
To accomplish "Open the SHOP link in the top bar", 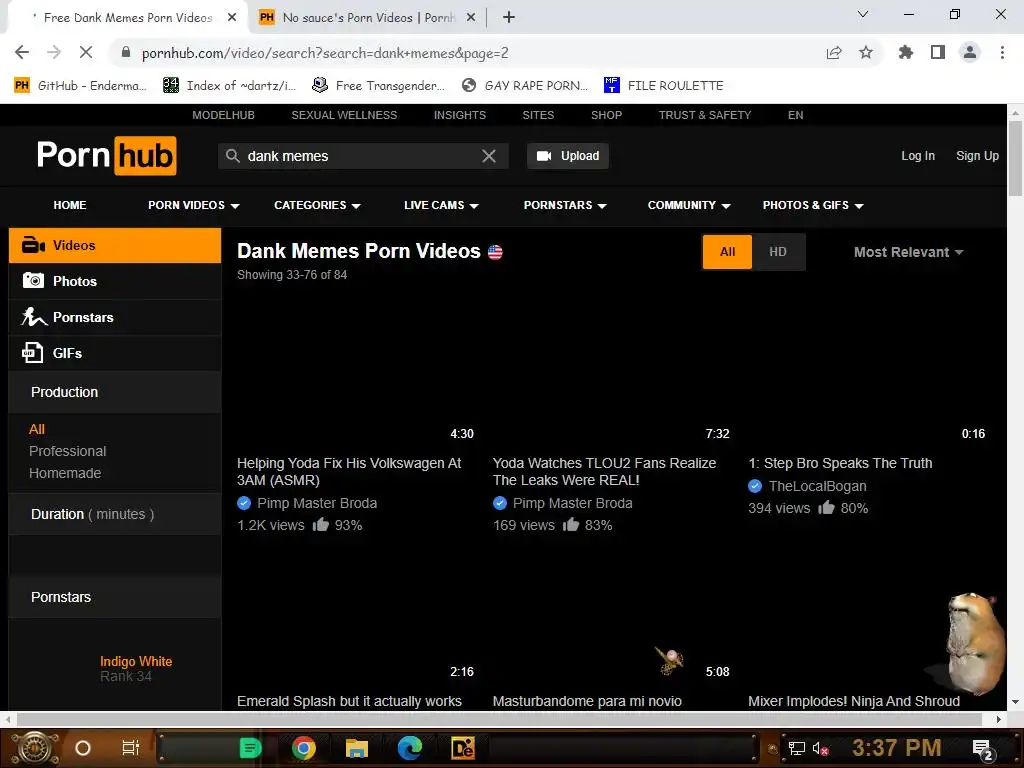I will click(x=606, y=115).
